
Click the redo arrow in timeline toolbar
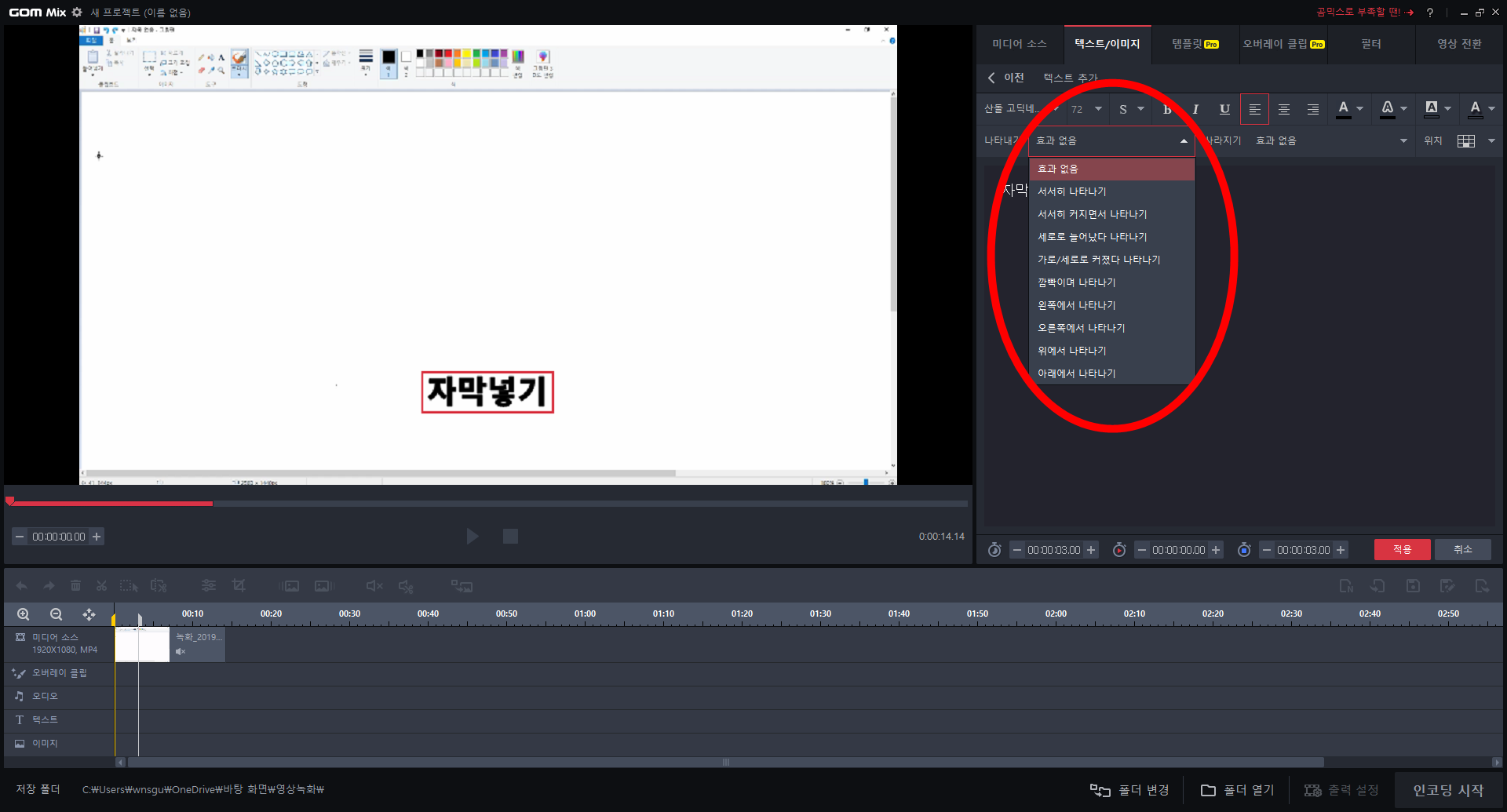coord(49,586)
